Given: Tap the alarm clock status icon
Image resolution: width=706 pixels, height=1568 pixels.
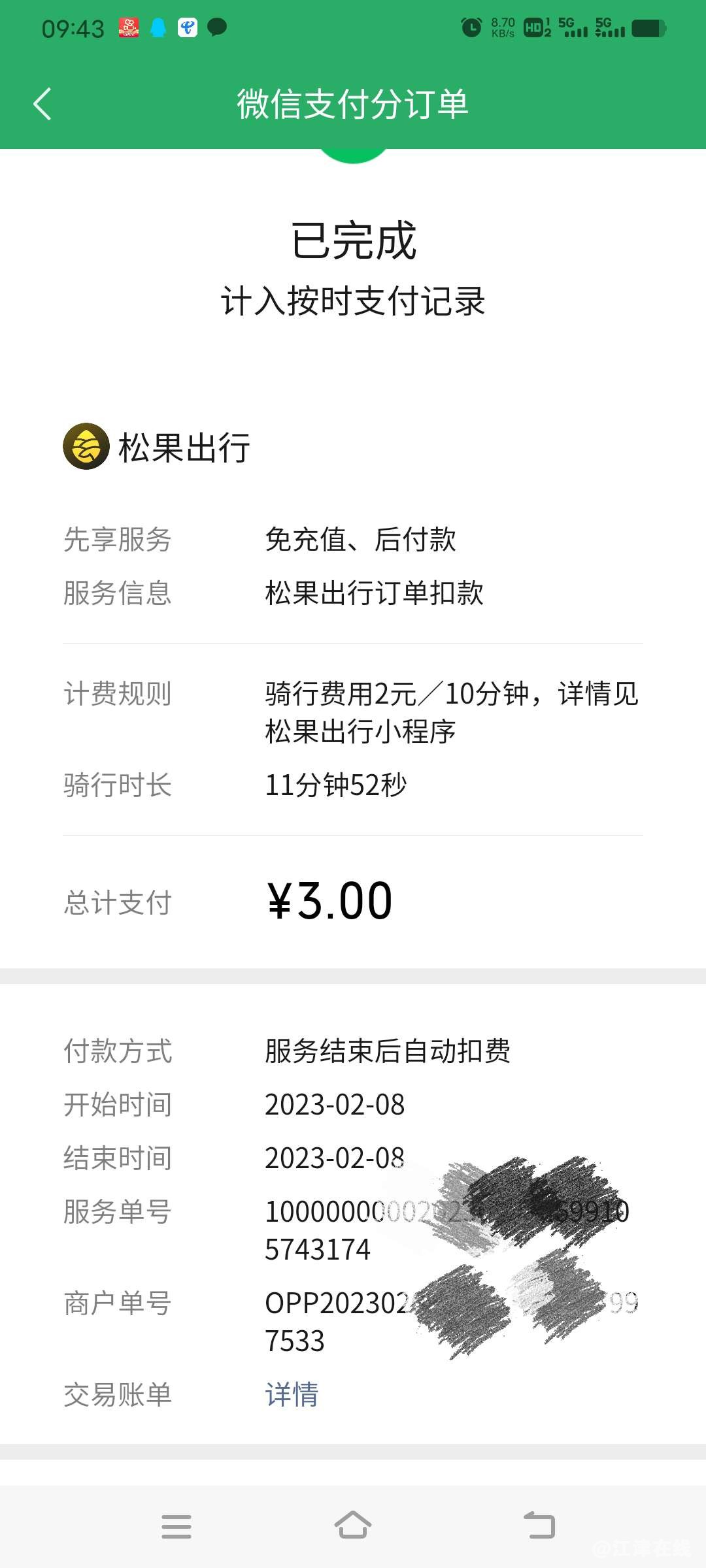Looking at the screenshot, I should pos(471,27).
